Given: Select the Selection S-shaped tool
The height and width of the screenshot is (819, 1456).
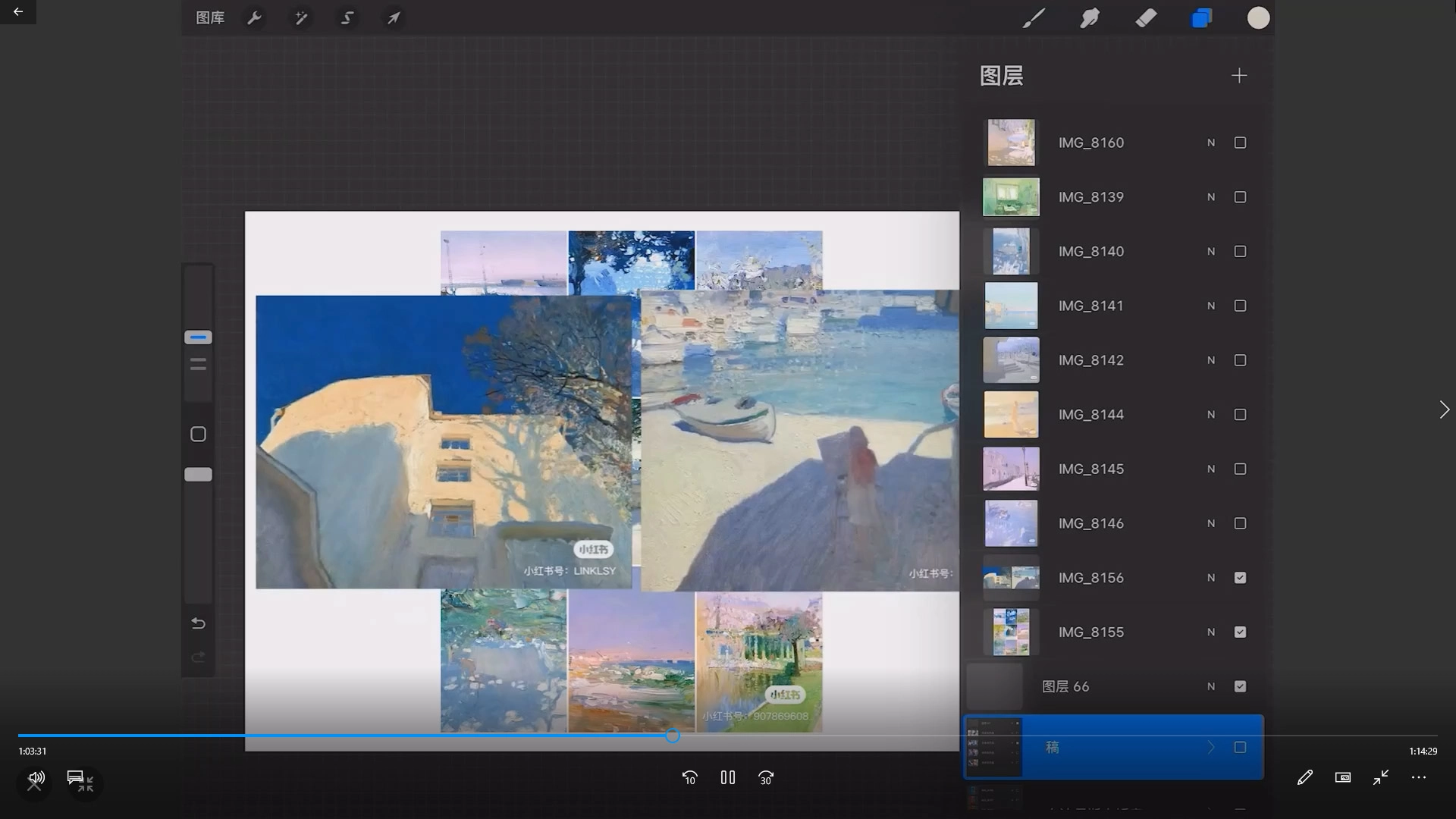Looking at the screenshot, I should pos(347,17).
